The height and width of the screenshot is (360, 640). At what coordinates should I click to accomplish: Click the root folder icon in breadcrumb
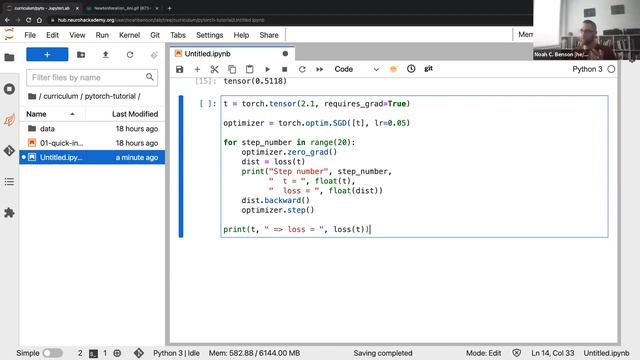point(32,96)
